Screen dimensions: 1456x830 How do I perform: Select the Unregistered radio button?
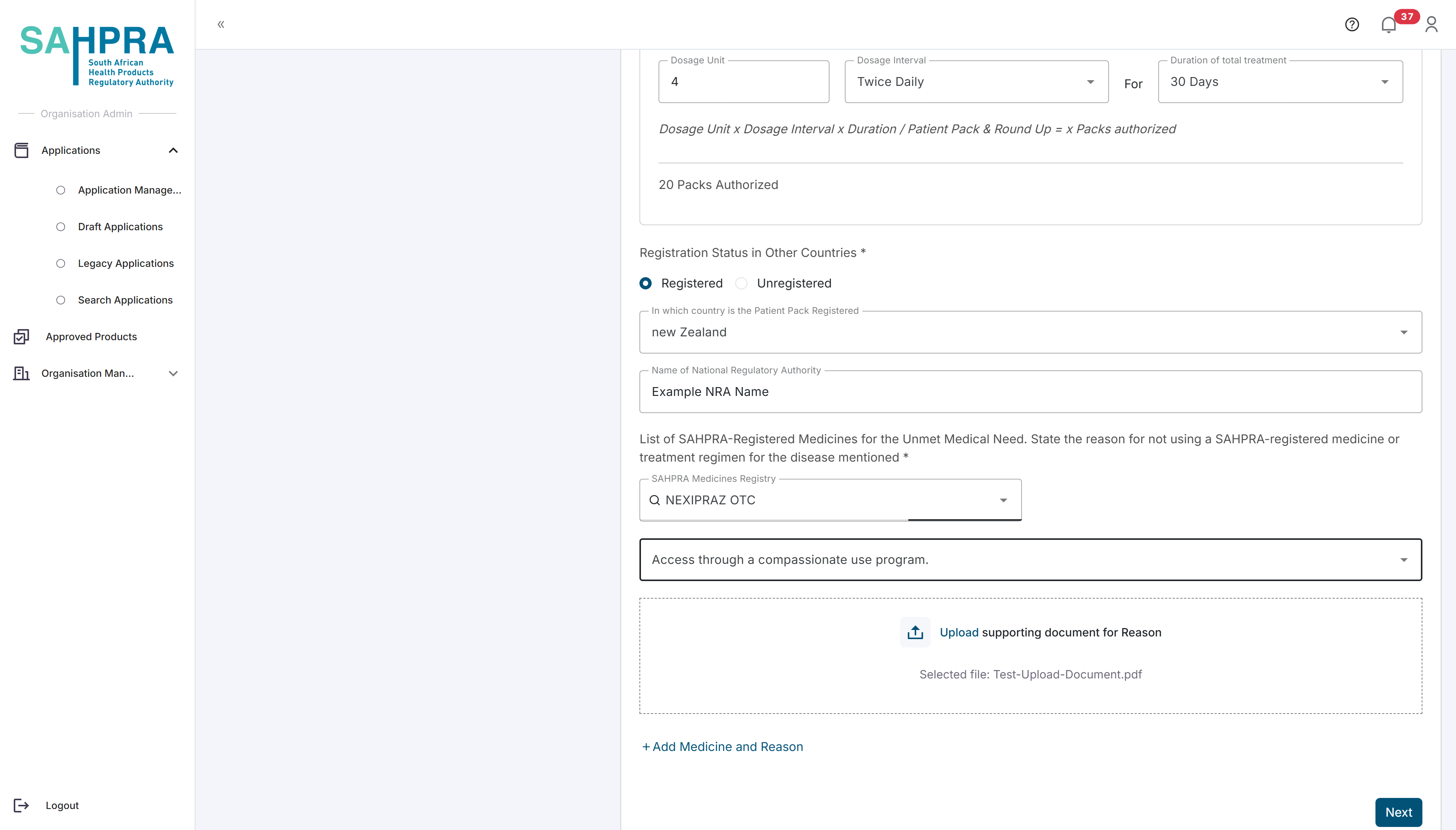741,283
